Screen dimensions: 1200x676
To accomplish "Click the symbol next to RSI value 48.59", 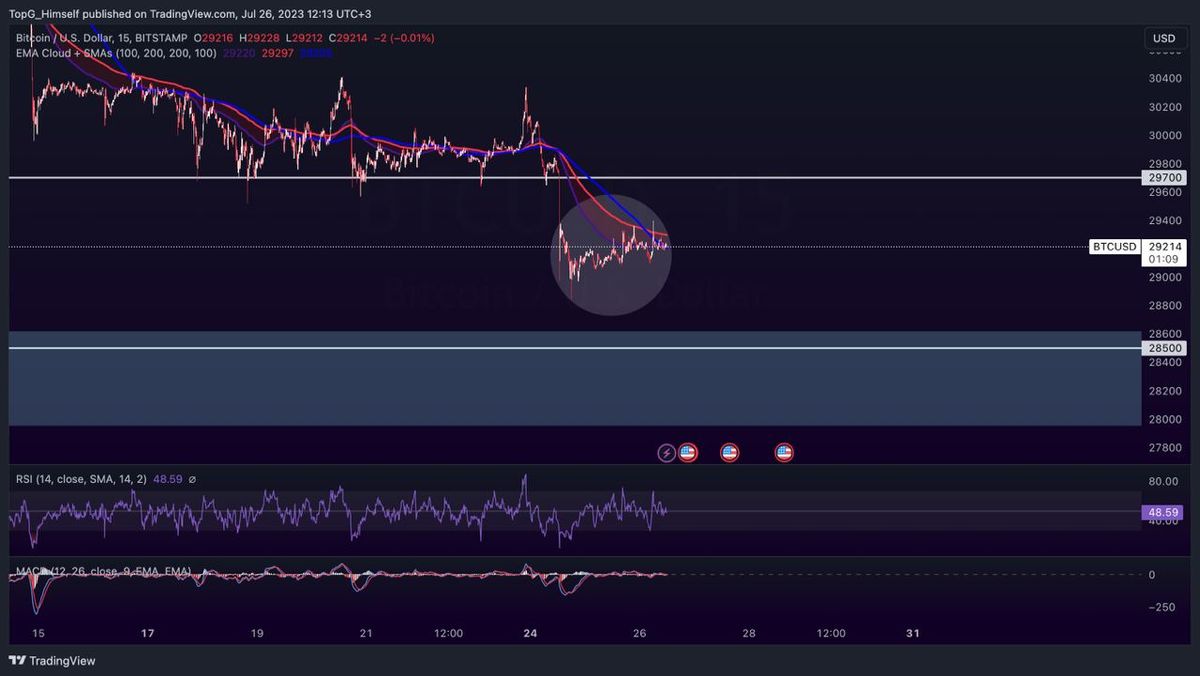I will point(192,480).
